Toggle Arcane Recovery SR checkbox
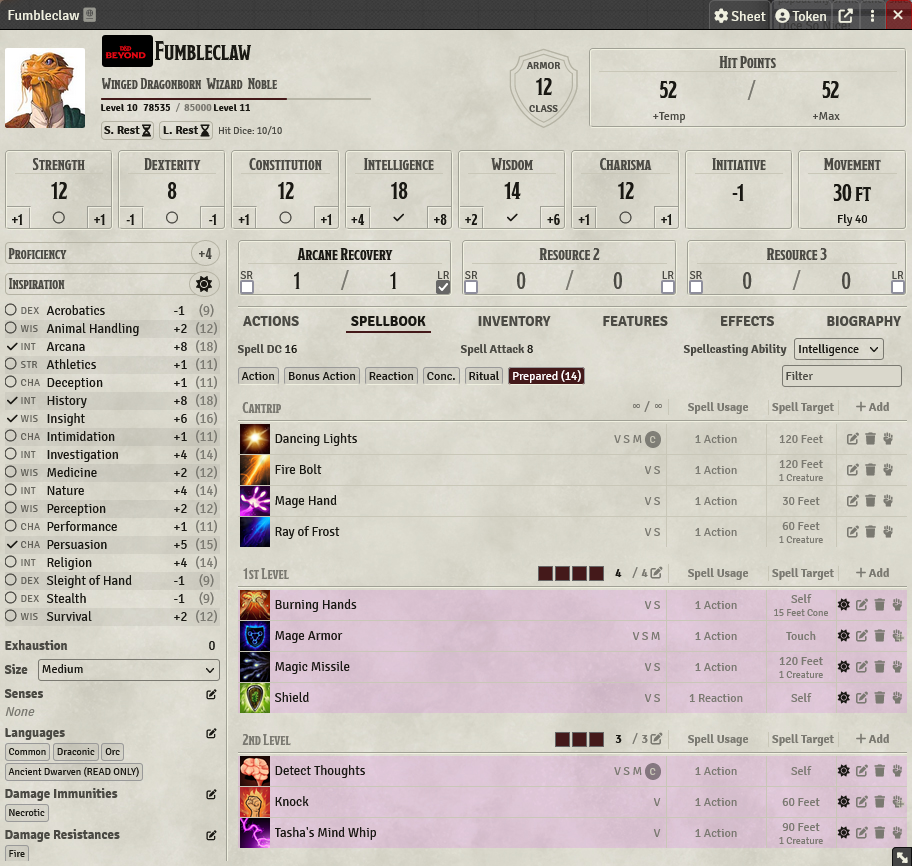The height and width of the screenshot is (866, 912). 247,287
